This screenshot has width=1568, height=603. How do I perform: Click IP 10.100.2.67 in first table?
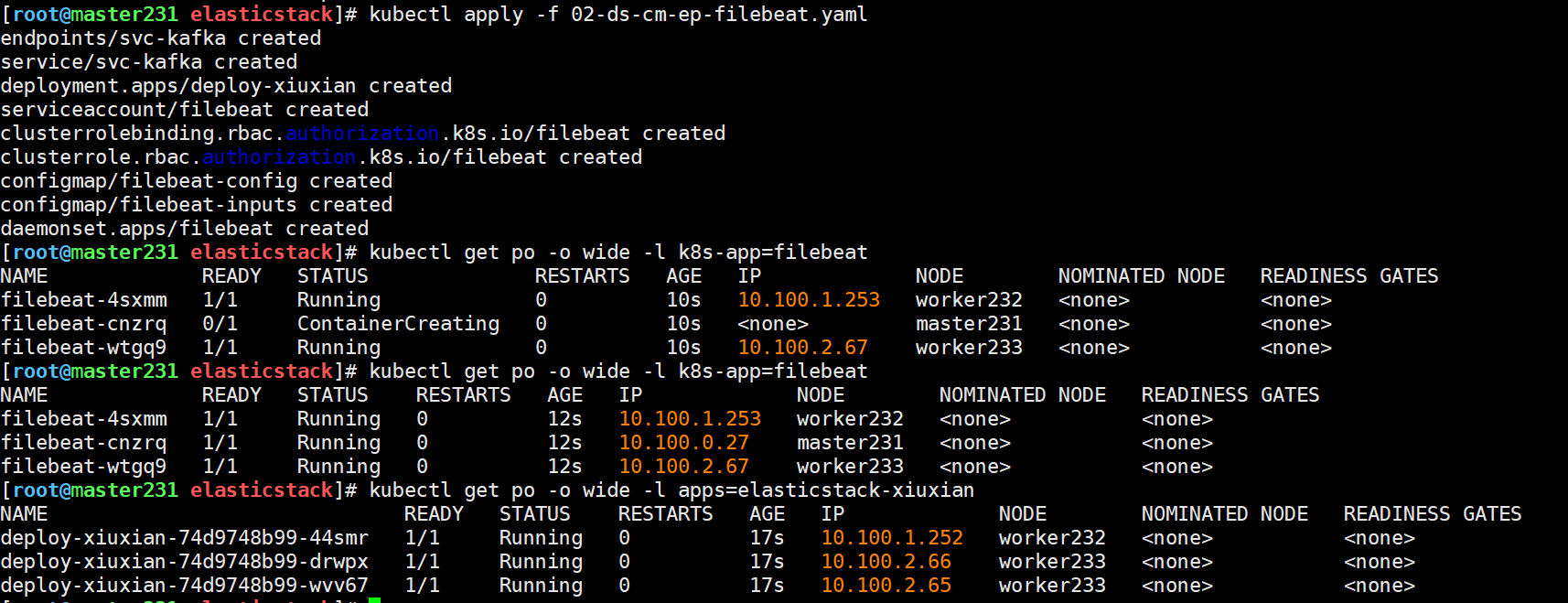click(802, 348)
